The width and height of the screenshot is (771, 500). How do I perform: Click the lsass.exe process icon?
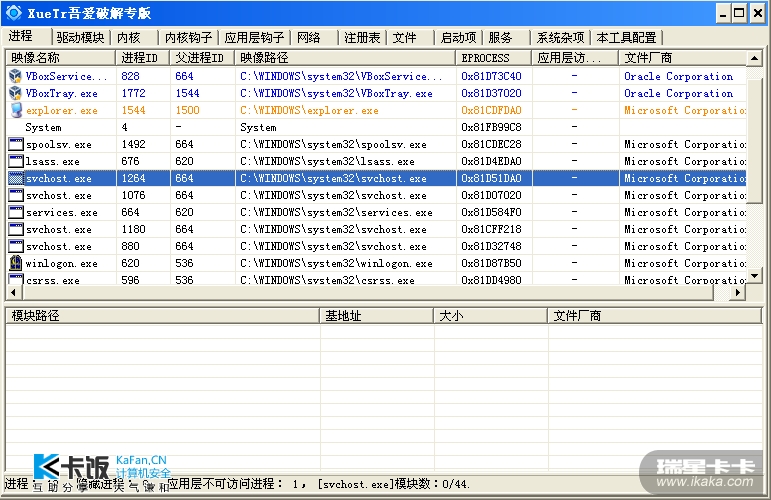click(15, 161)
